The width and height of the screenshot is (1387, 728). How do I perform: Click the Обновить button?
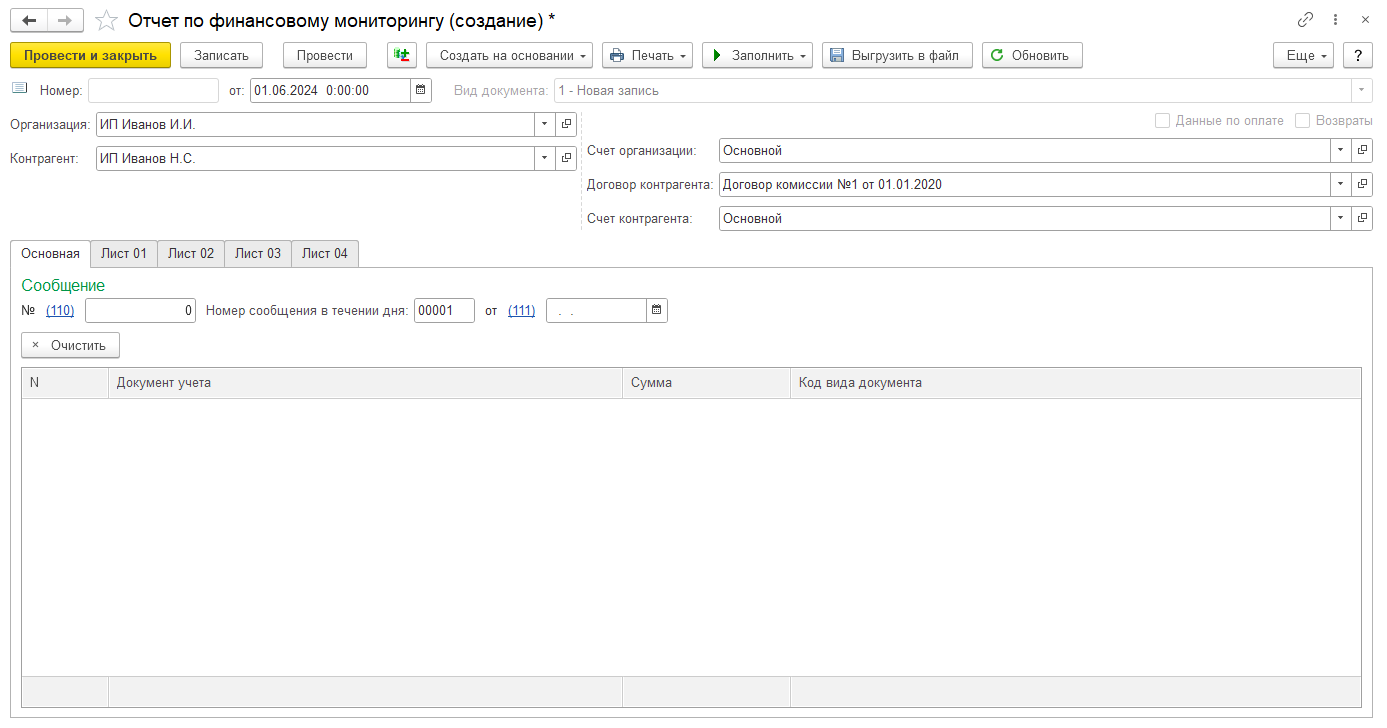[1032, 55]
